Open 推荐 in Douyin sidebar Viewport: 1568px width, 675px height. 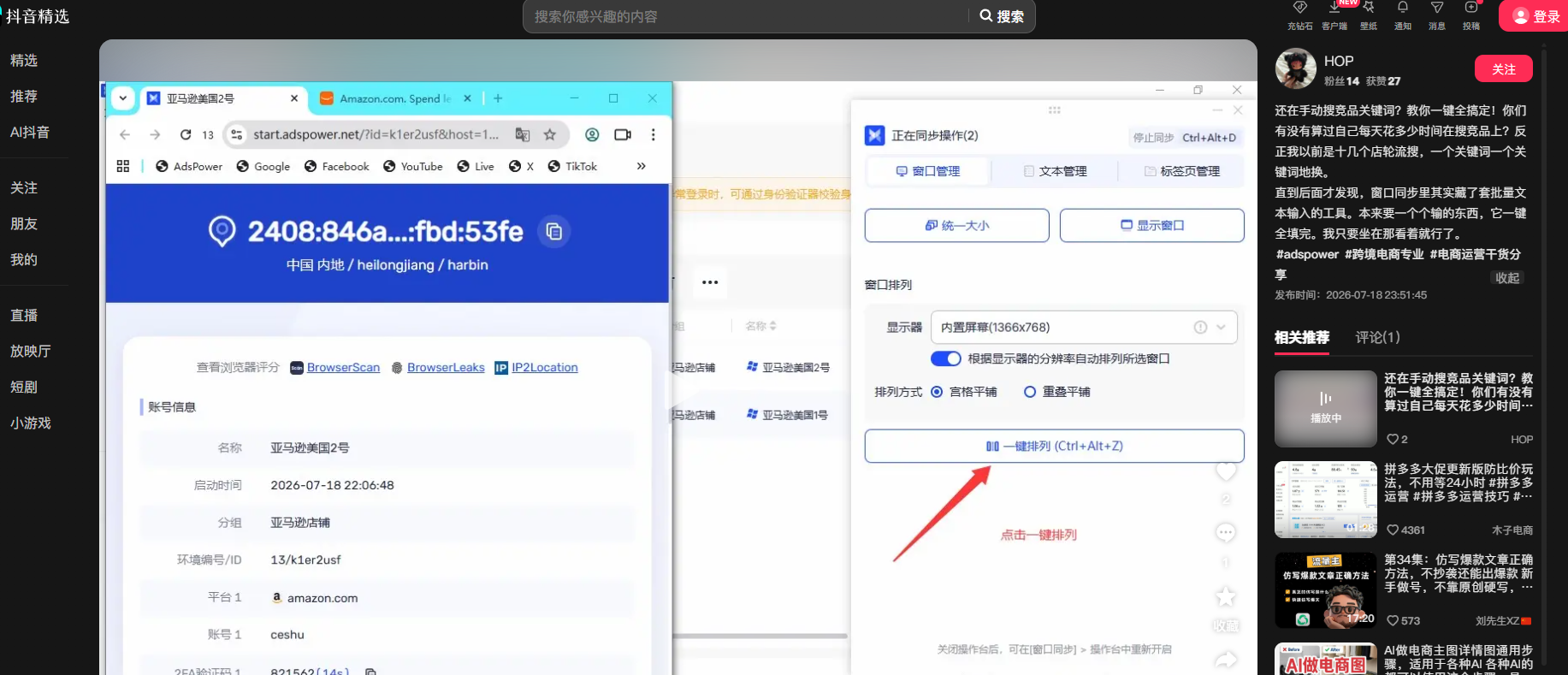pos(24,96)
